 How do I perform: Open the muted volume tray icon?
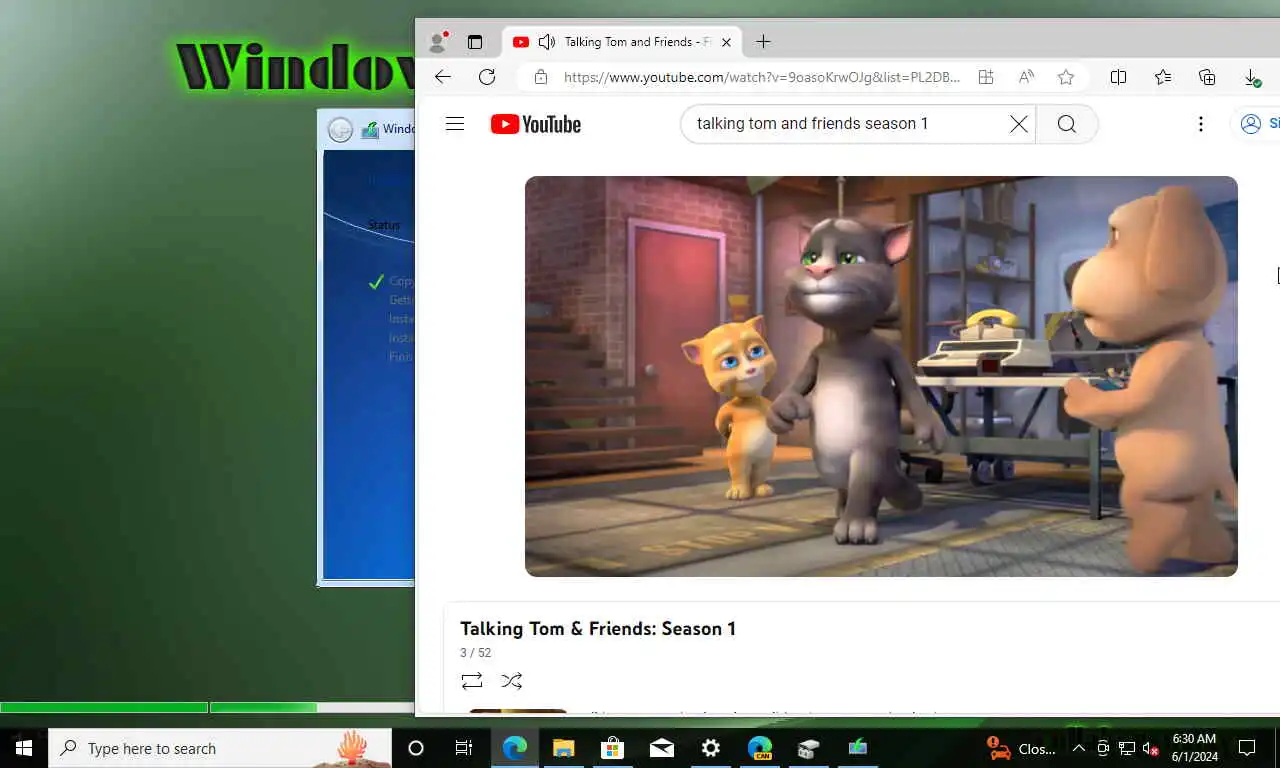coord(1151,748)
